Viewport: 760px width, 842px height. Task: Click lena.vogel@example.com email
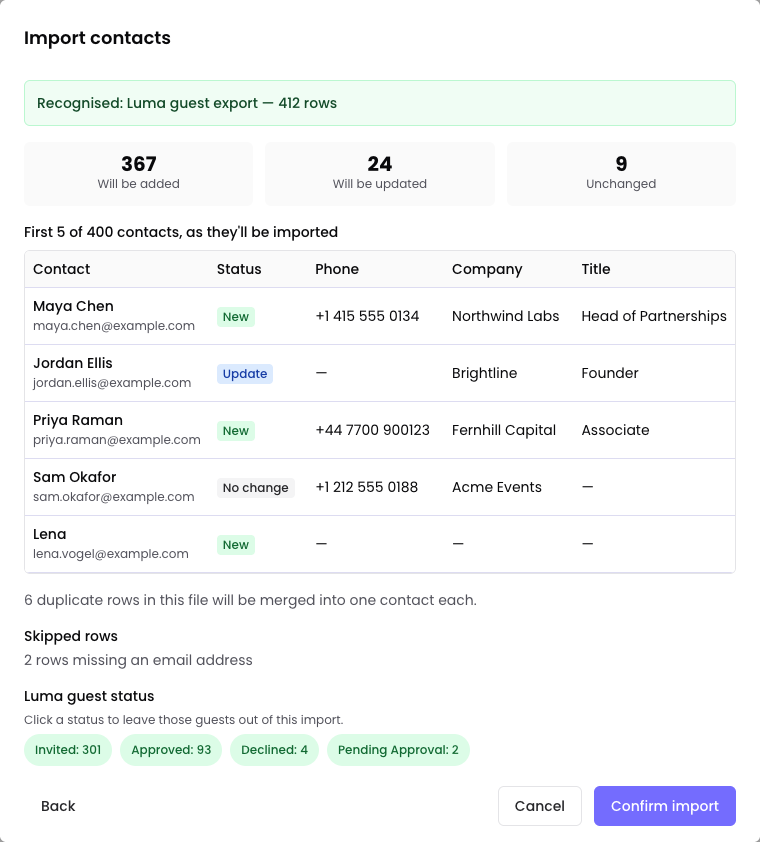111,554
